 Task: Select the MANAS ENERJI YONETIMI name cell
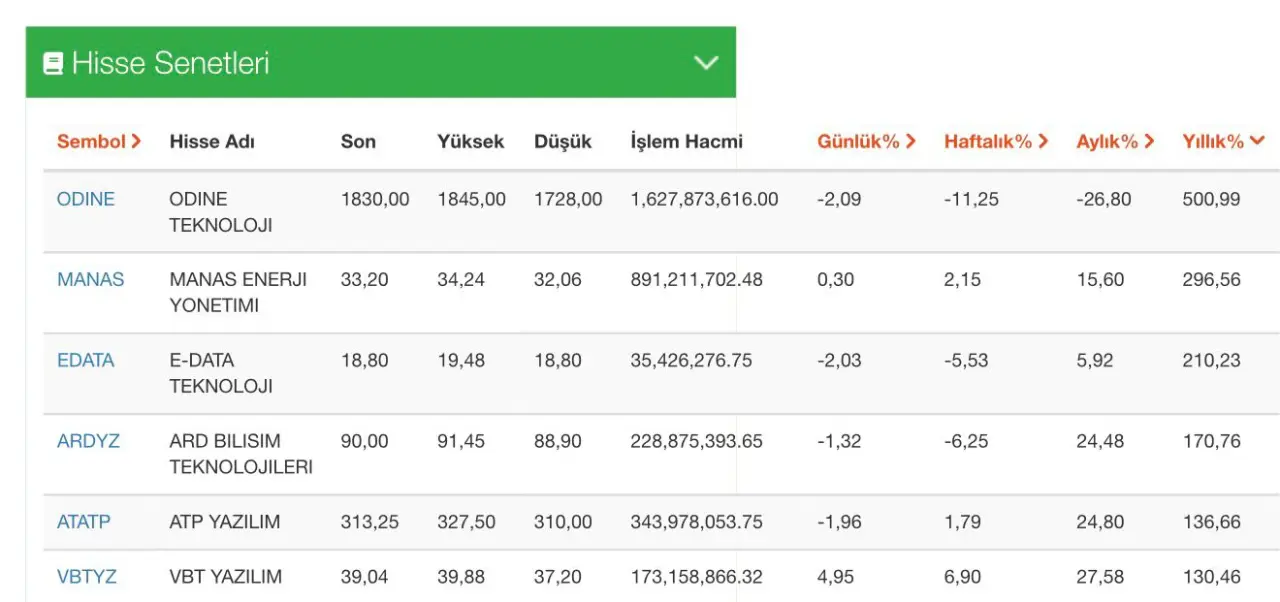pyautogui.click(x=238, y=292)
